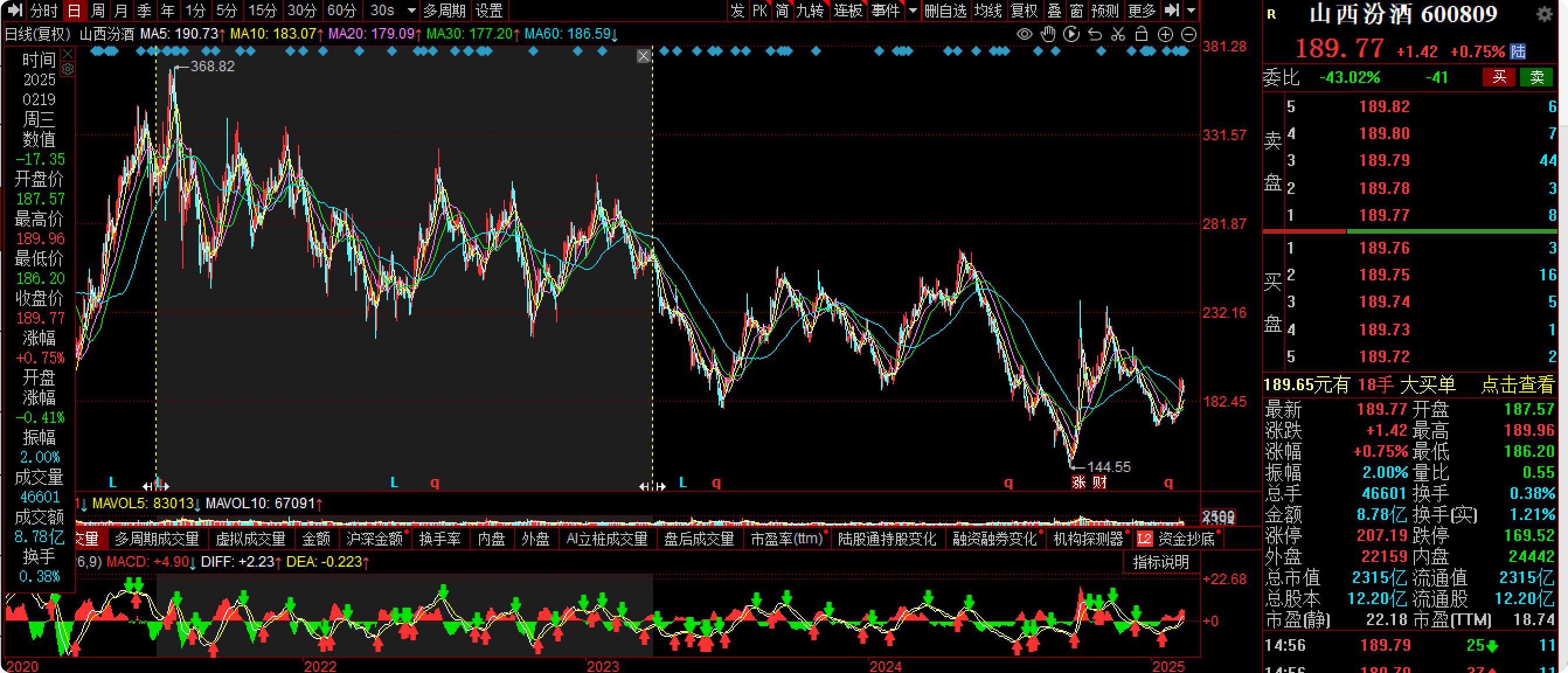Image resolution: width=1568 pixels, height=673 pixels.
Task: Select the 周 weekly period tab
Action: click(x=98, y=11)
